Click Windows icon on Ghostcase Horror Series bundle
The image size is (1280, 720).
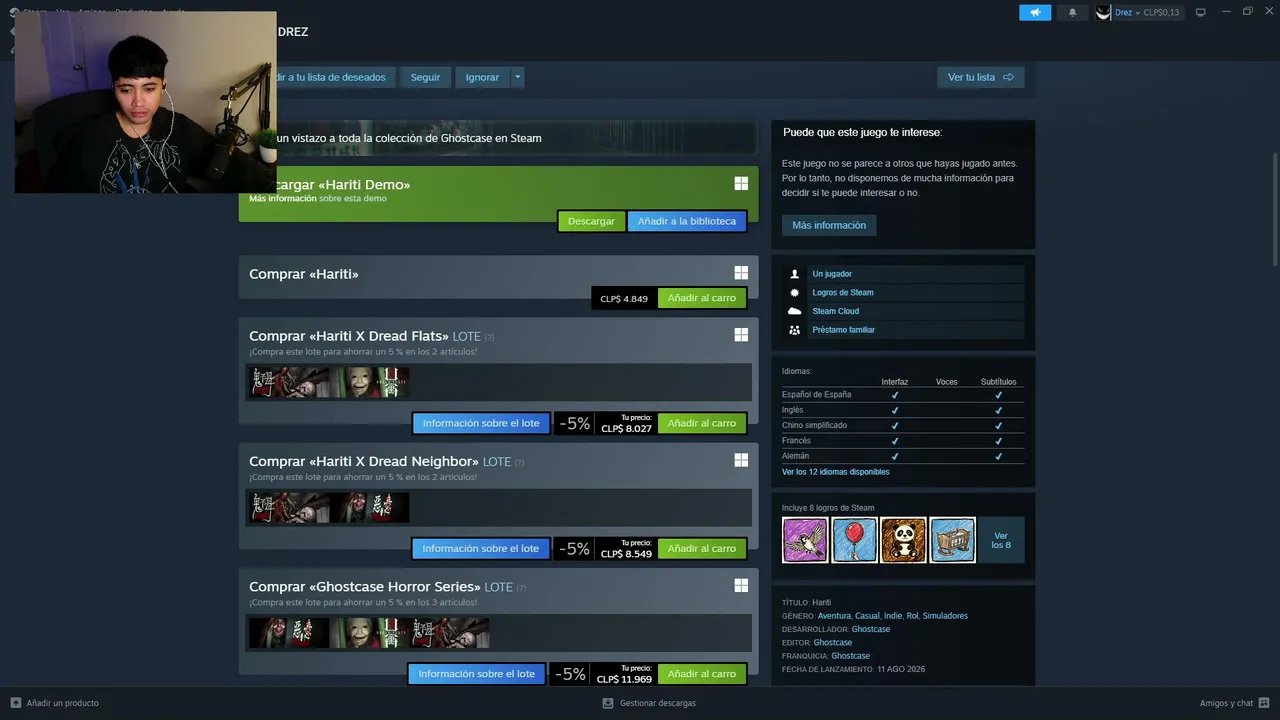coord(741,585)
